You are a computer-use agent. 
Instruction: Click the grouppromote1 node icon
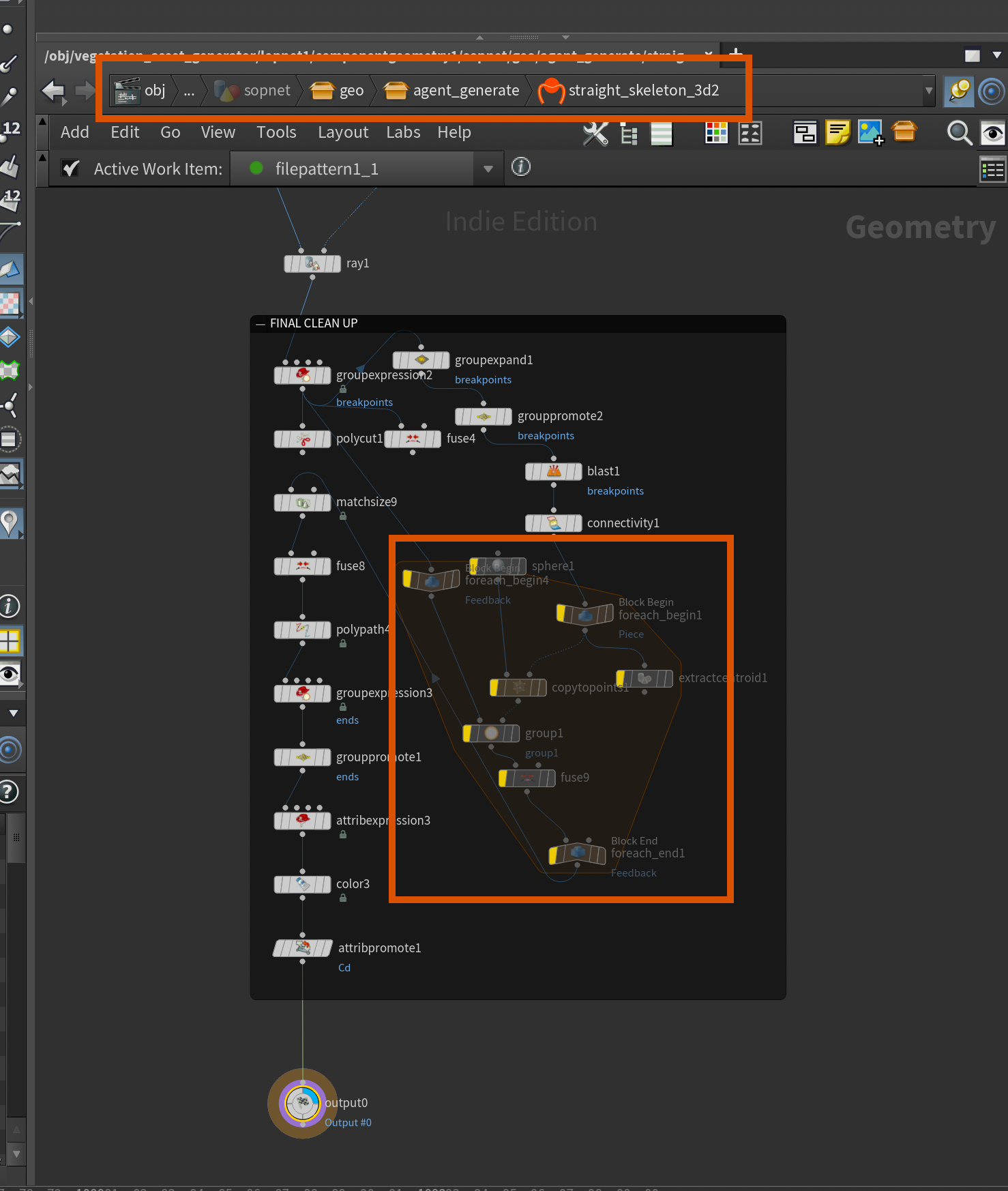point(303,757)
